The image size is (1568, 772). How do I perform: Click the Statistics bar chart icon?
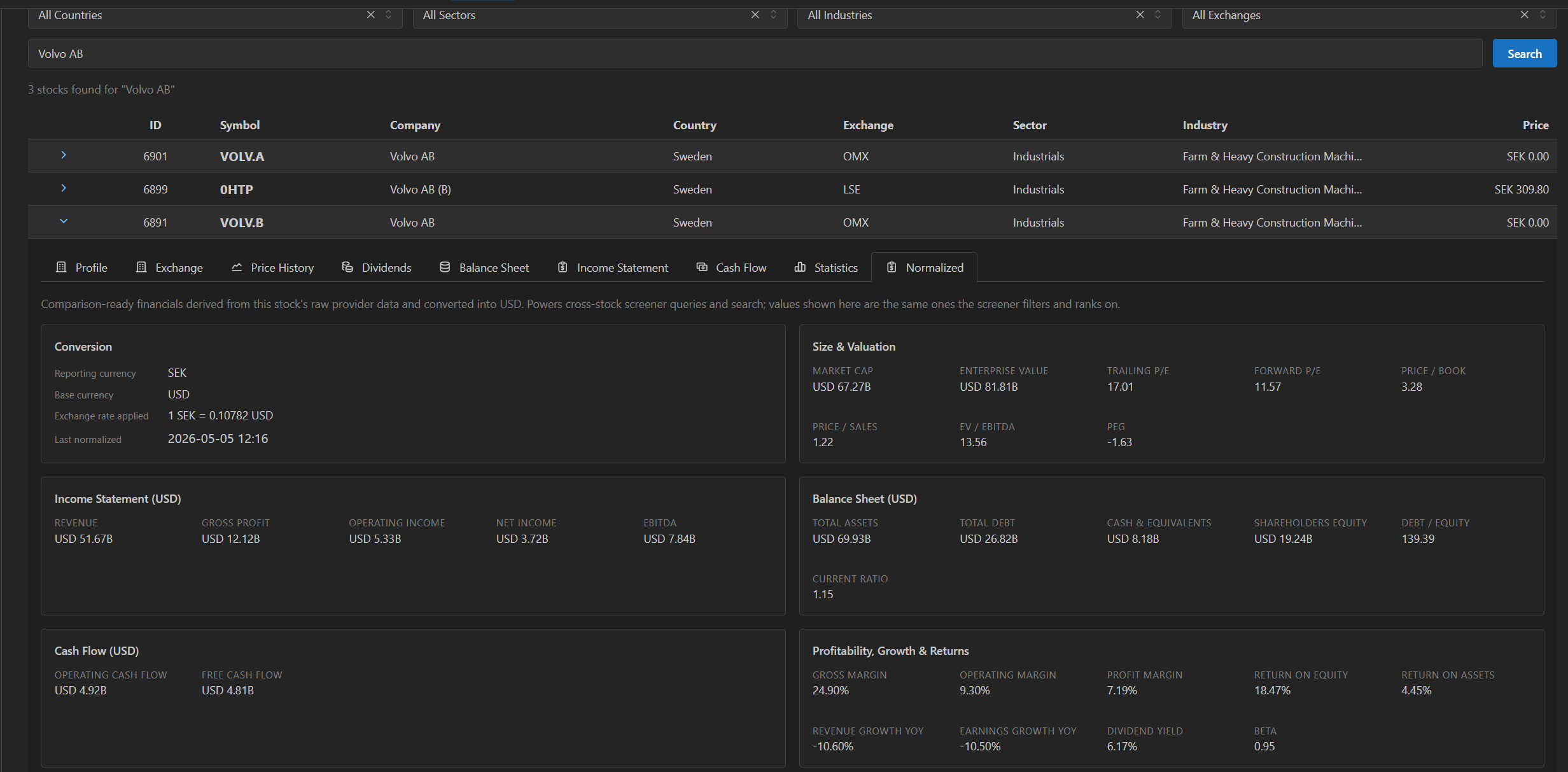(x=800, y=267)
